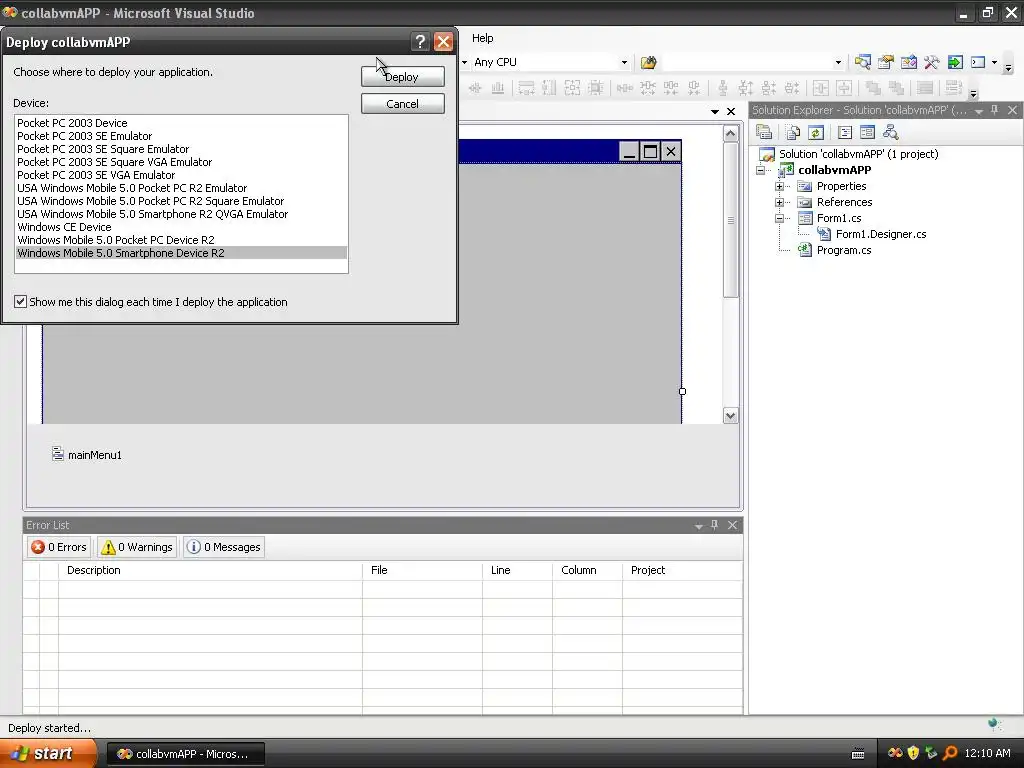The height and width of the screenshot is (768, 1024).
Task: Click Center Horizontally layout icon
Action: coord(820,88)
